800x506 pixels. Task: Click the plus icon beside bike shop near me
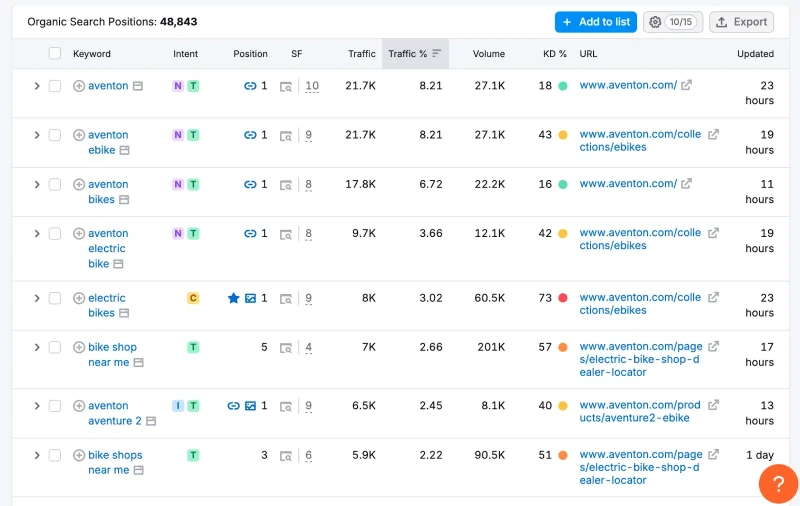point(79,347)
